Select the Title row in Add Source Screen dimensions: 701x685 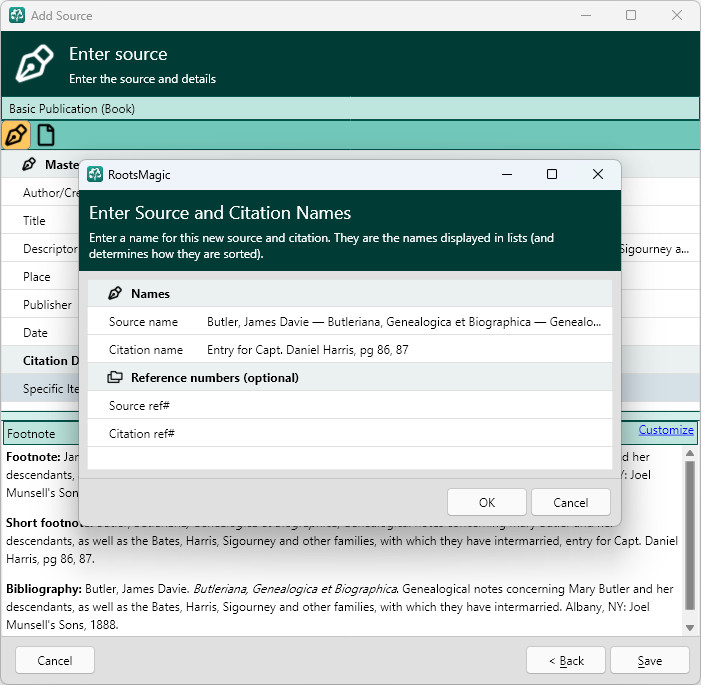[40, 220]
